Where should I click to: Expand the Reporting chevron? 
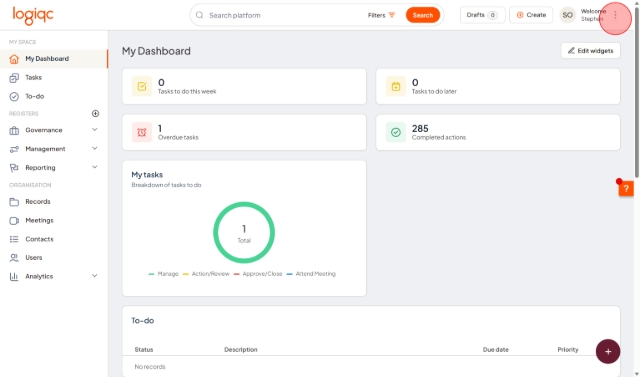point(95,167)
